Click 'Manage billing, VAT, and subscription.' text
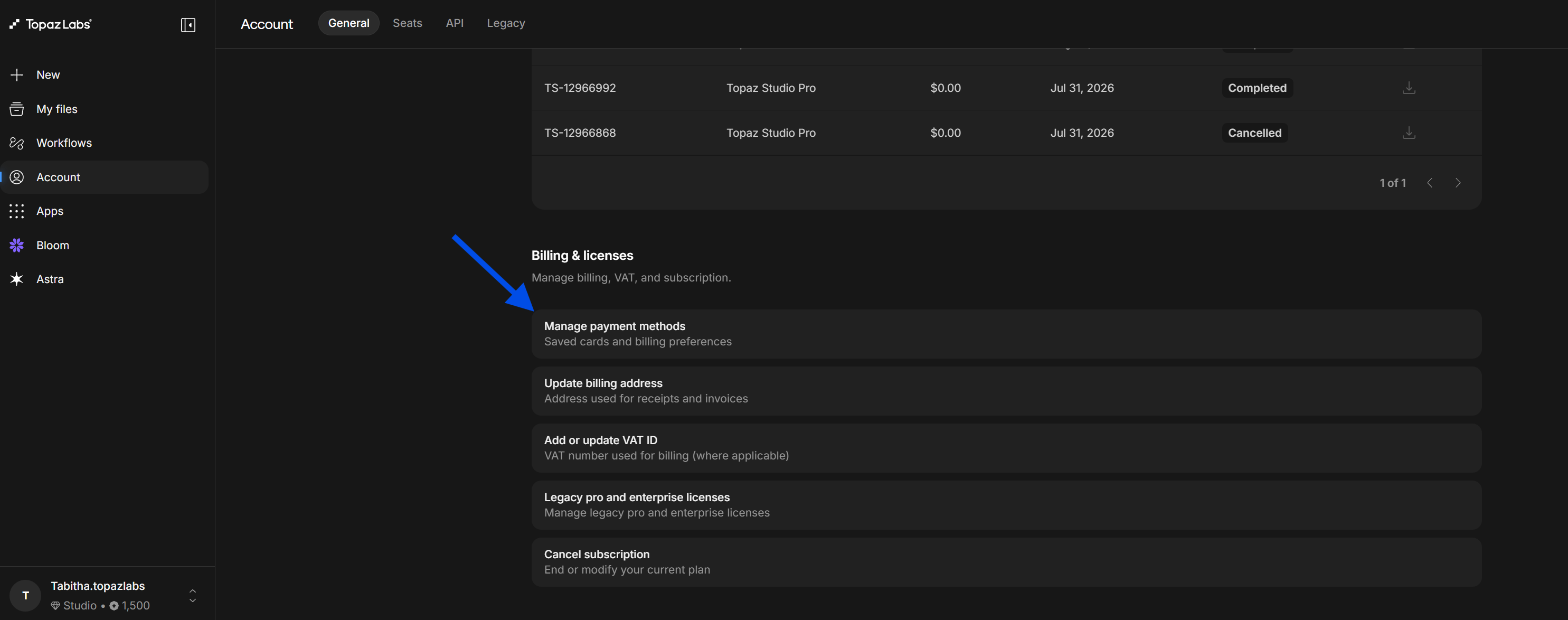1568x620 pixels. coord(631,278)
